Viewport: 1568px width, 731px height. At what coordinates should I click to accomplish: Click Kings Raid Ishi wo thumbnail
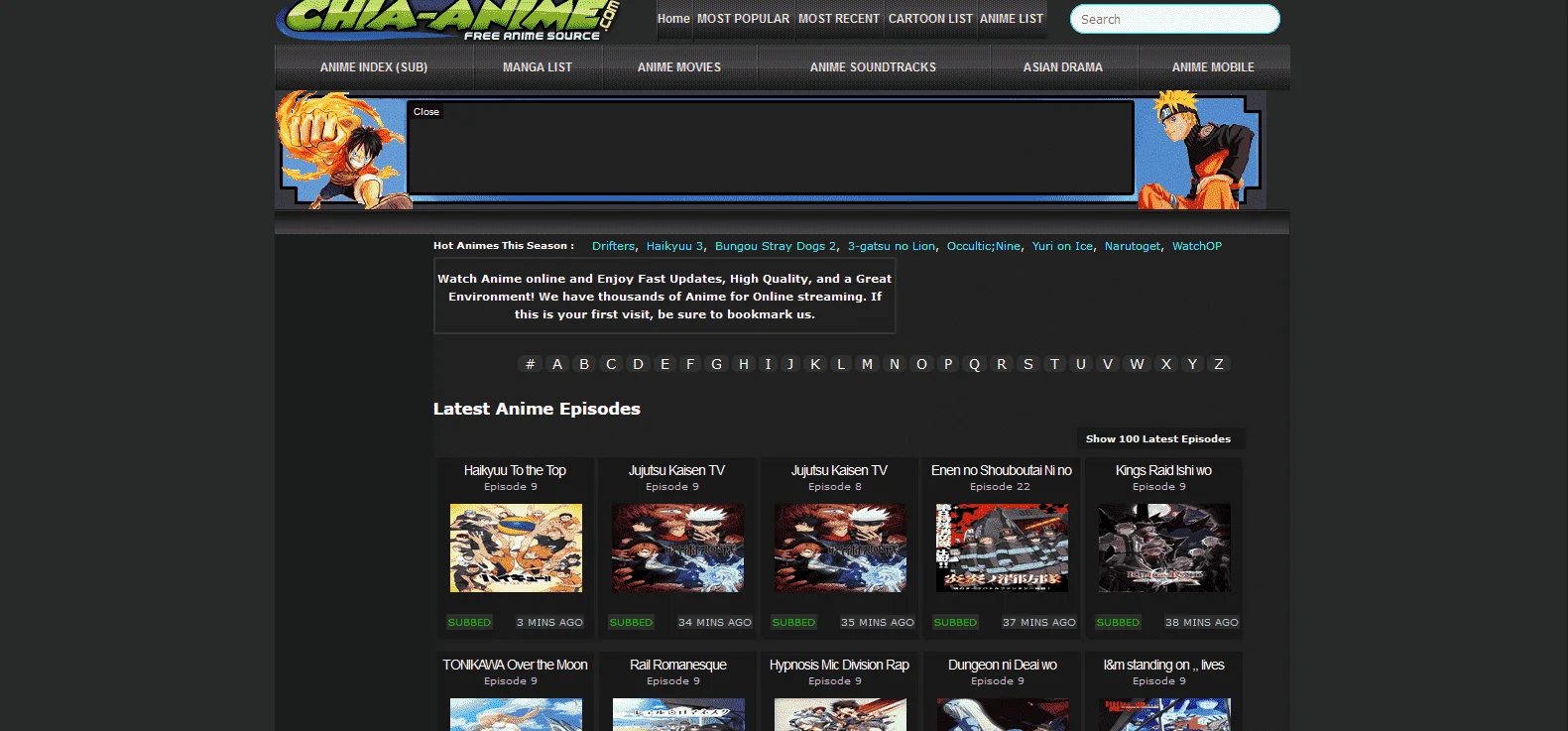1164,548
